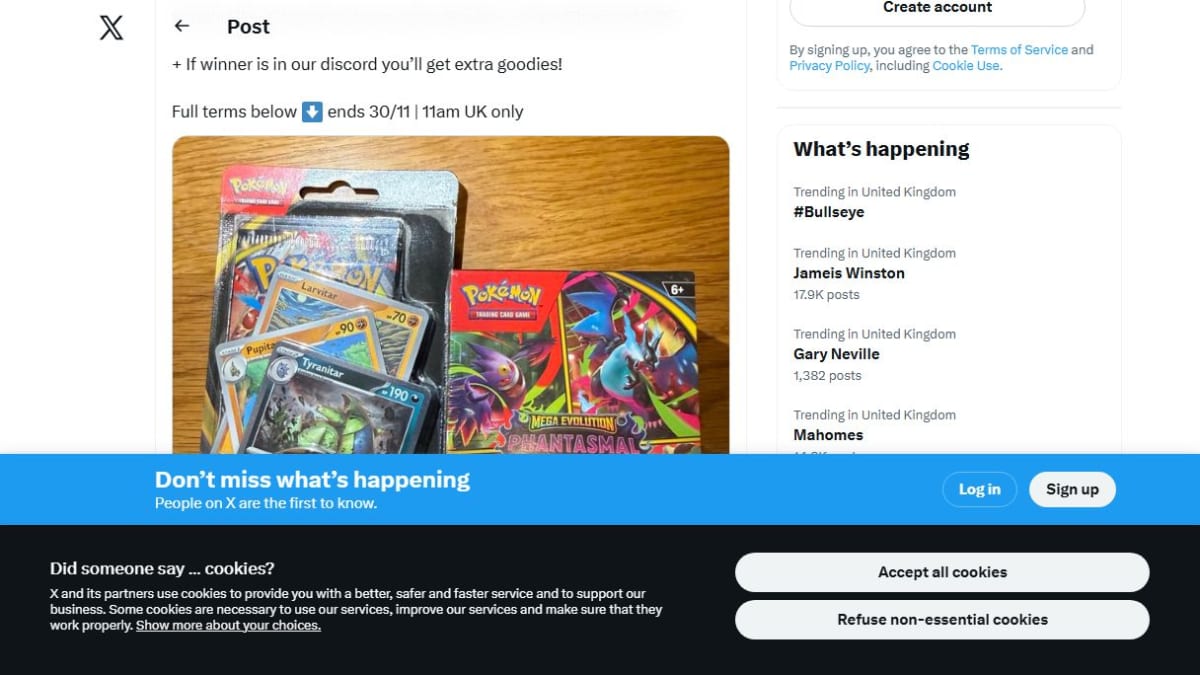Open the Cookie Use link
Viewport: 1200px width, 675px height.
[966, 66]
